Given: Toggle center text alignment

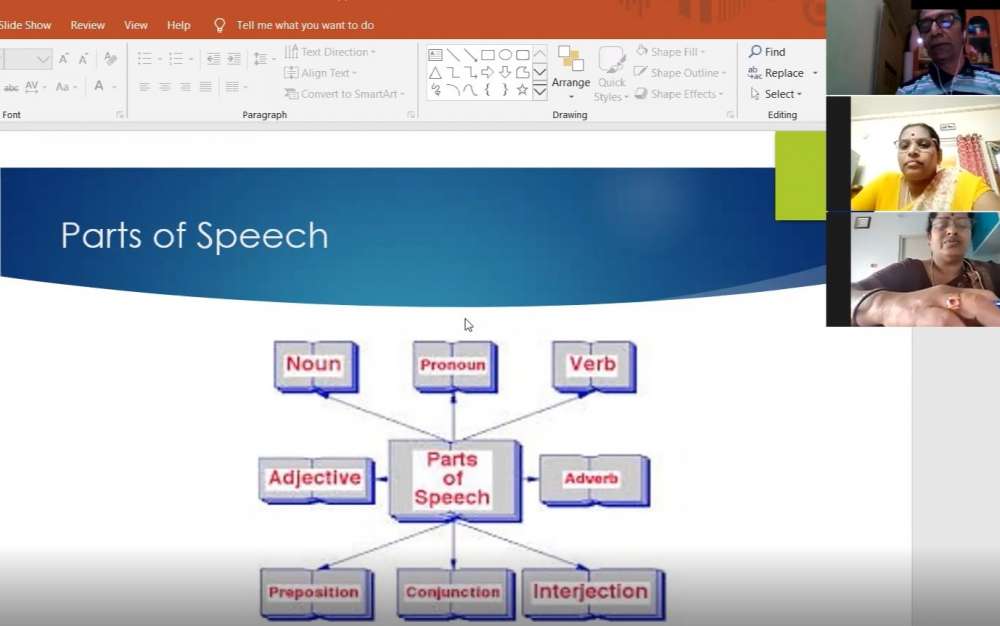Looking at the screenshot, I should 165,87.
